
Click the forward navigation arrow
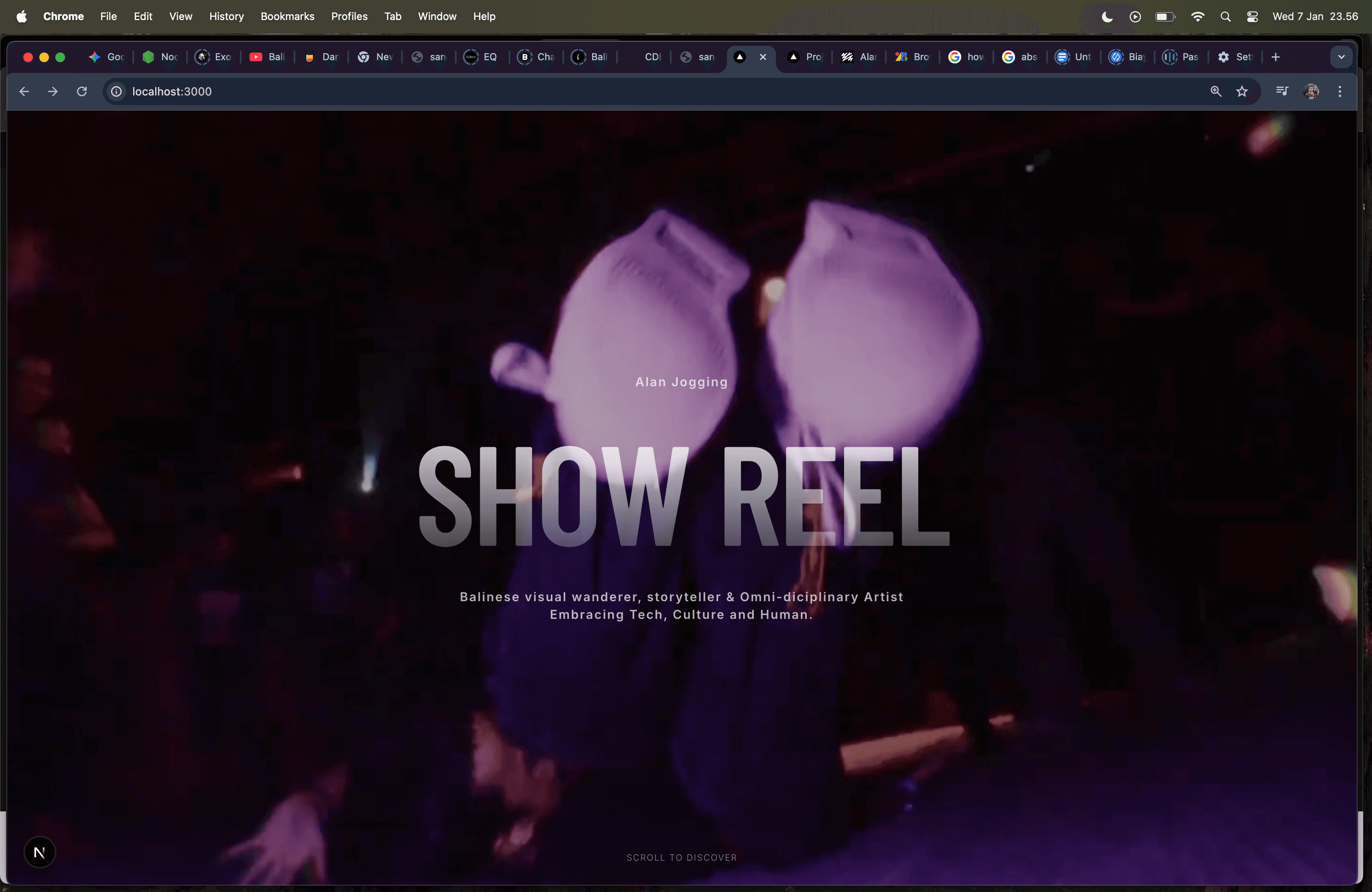tap(53, 91)
